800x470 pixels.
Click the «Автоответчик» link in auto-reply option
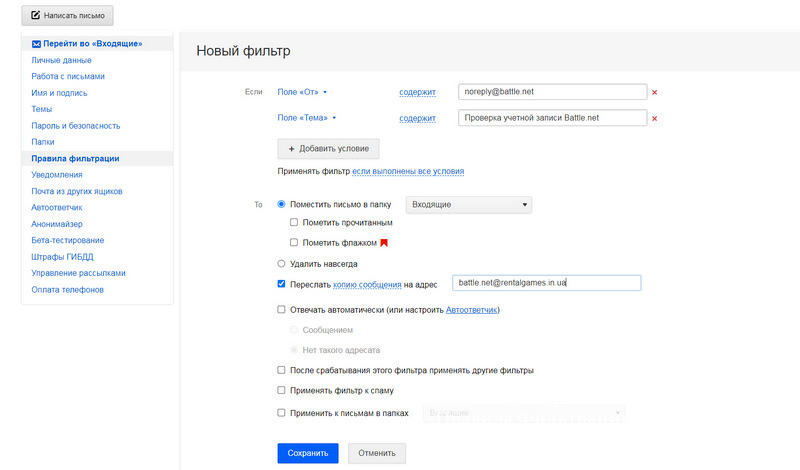point(471,310)
